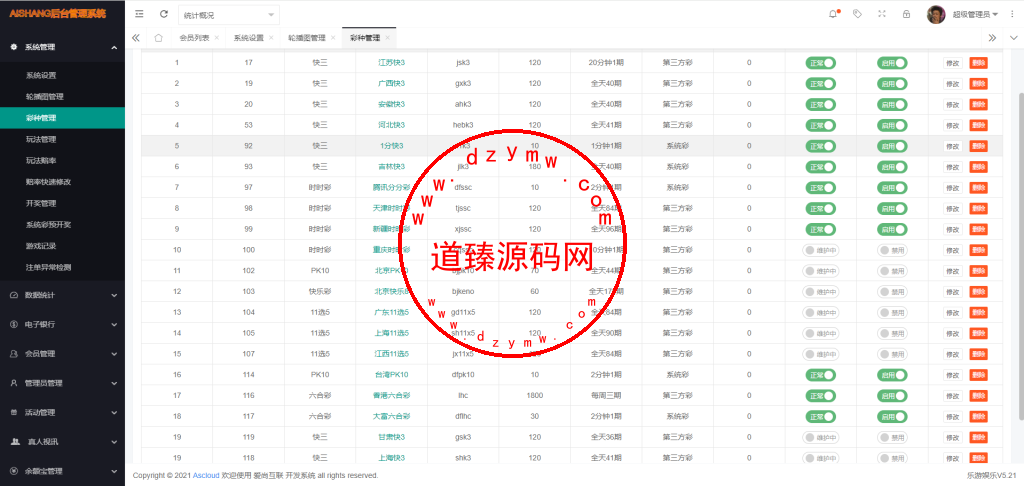Expand 管理员管理 menu section
This screenshot has height=486, width=1024.
point(114,383)
